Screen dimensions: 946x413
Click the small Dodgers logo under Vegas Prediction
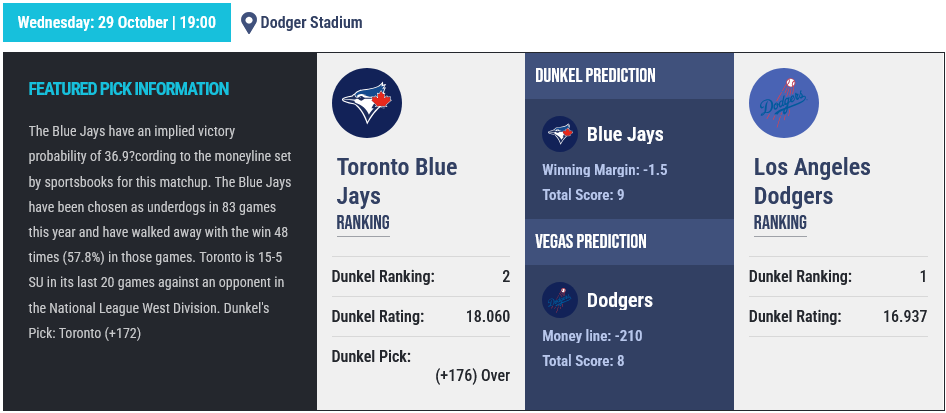[560, 300]
